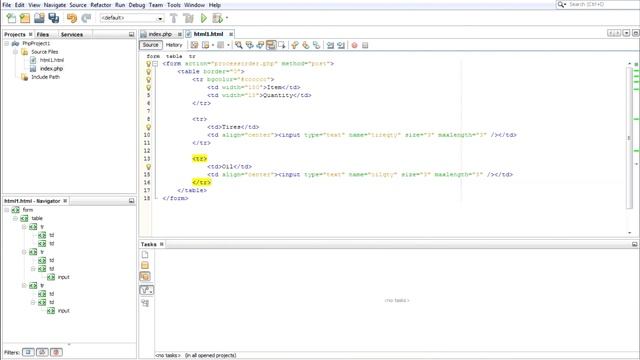Screen dimensions: 640x360
Task: Open the File menu
Action: 7,5
